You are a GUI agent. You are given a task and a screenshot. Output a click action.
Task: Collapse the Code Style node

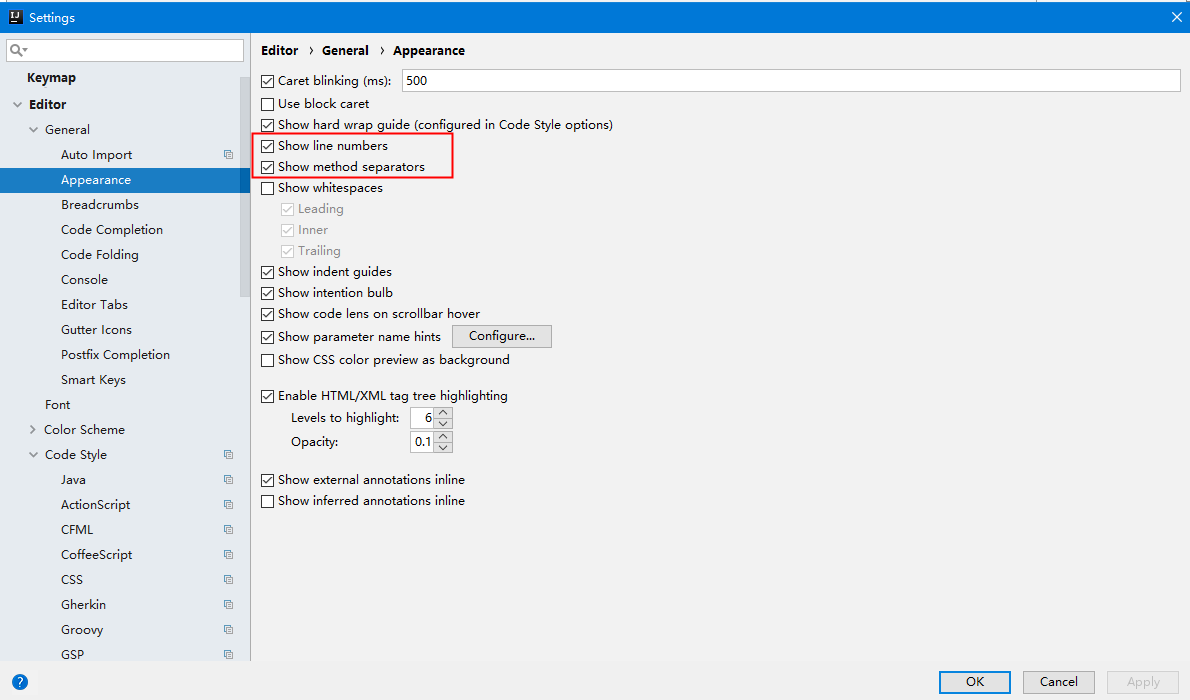point(33,455)
